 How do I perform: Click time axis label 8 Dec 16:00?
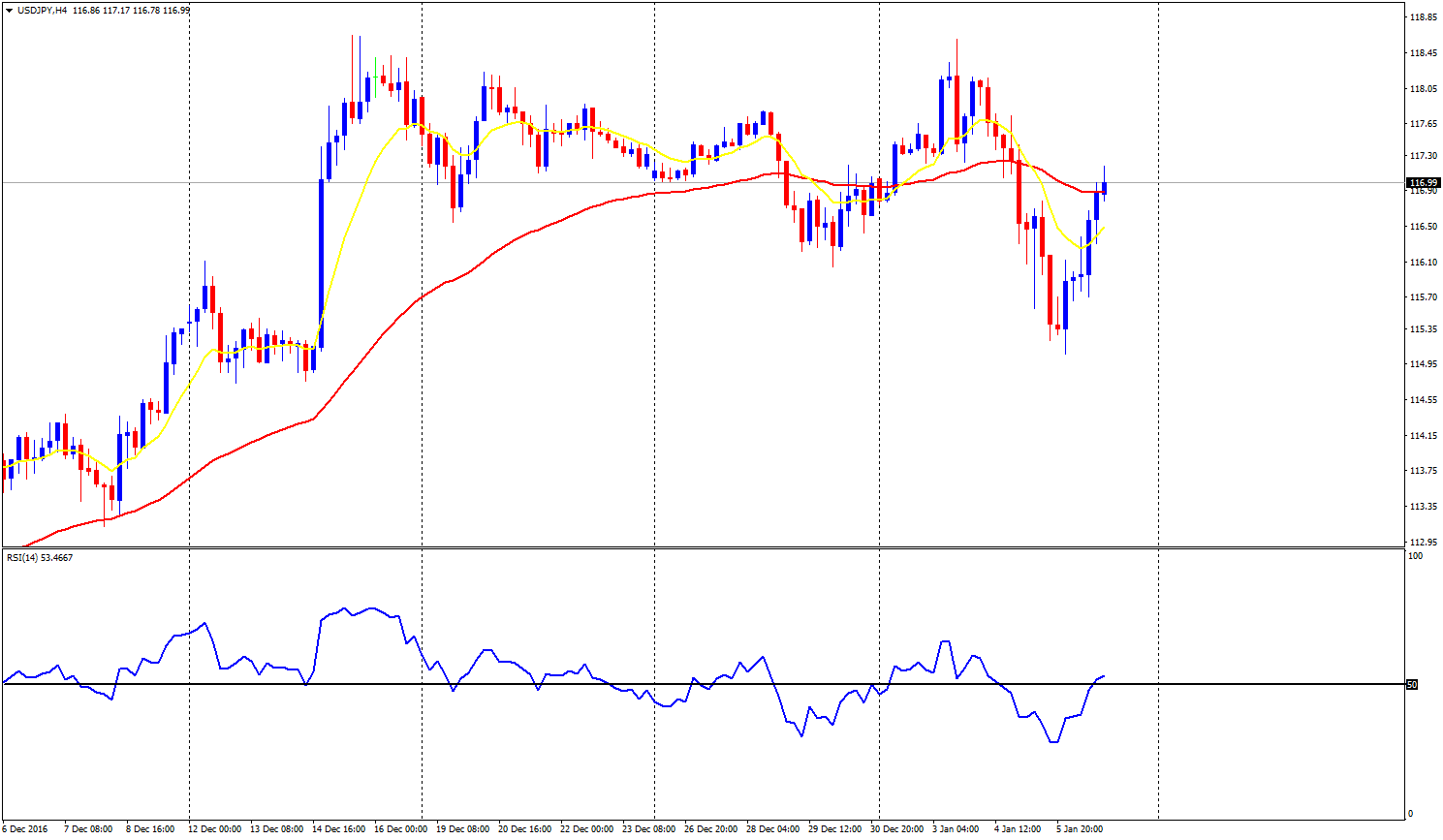150,829
